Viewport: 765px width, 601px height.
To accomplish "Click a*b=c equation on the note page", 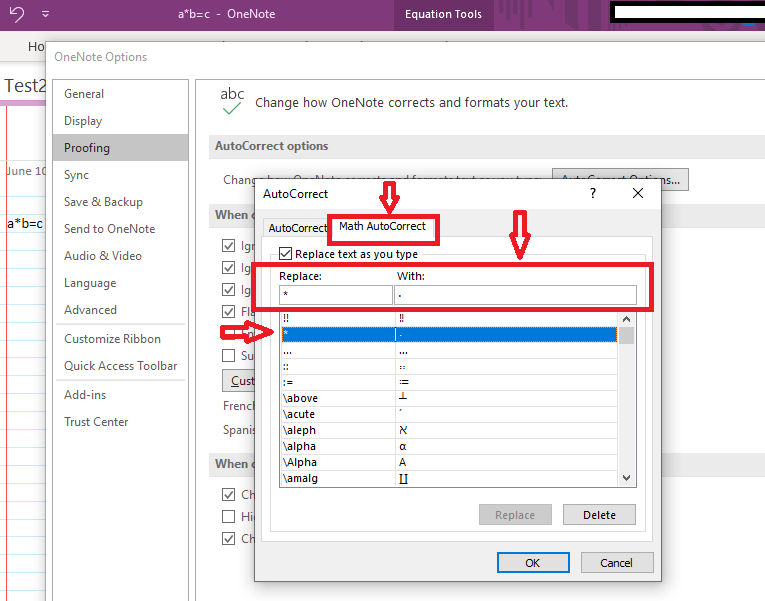I will [25, 224].
